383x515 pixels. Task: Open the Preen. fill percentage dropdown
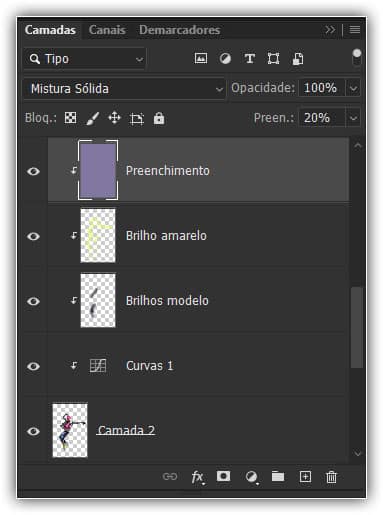pos(353,118)
